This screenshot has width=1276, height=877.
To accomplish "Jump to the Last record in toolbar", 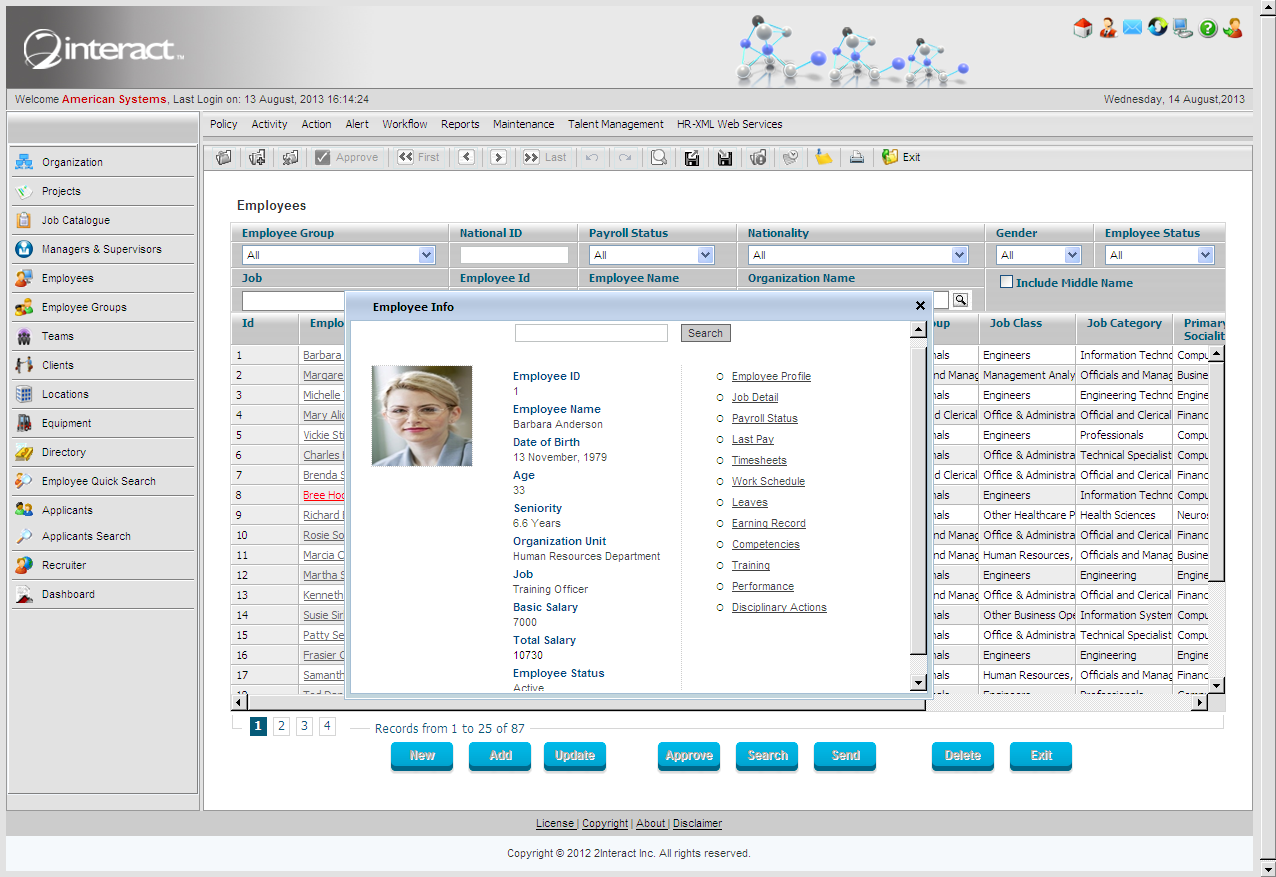I will click(x=545, y=157).
